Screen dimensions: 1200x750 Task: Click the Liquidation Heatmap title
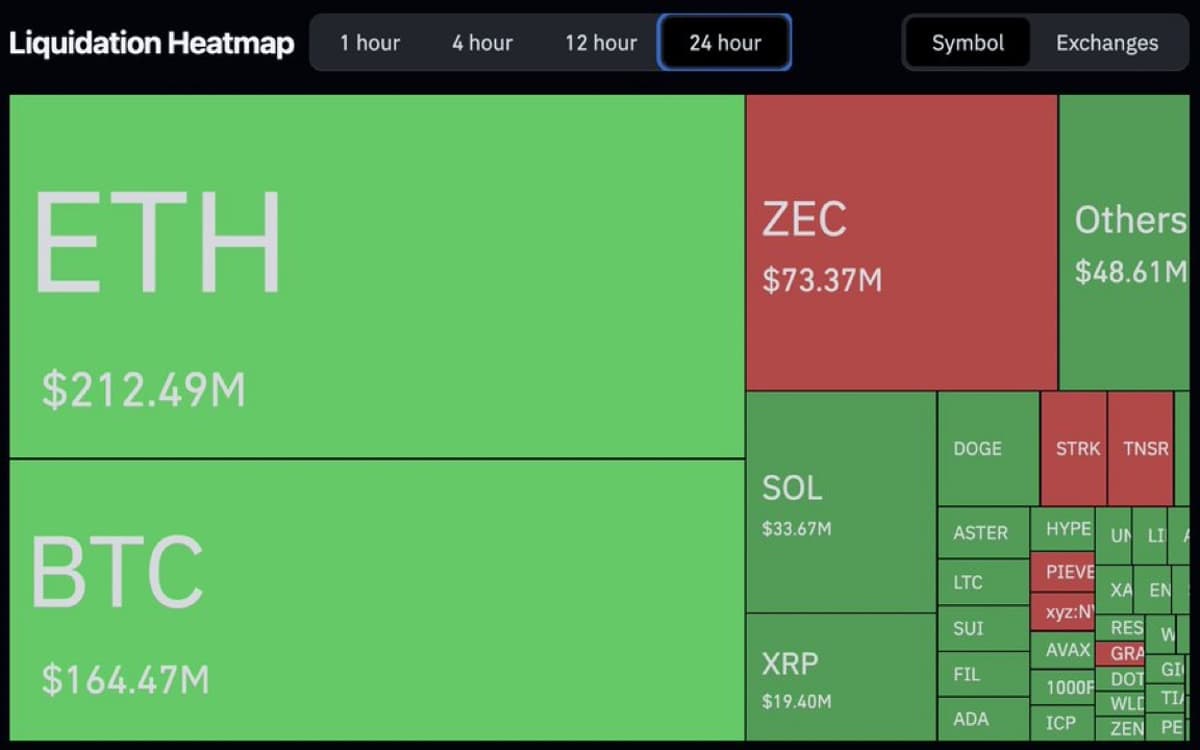coord(150,43)
